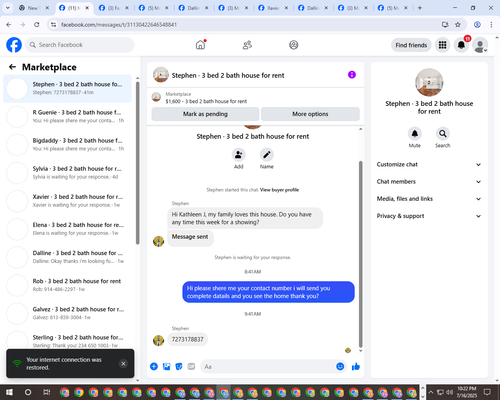This screenshot has width=500, height=400.
Task: Click Mark as pending
Action: coord(205,114)
